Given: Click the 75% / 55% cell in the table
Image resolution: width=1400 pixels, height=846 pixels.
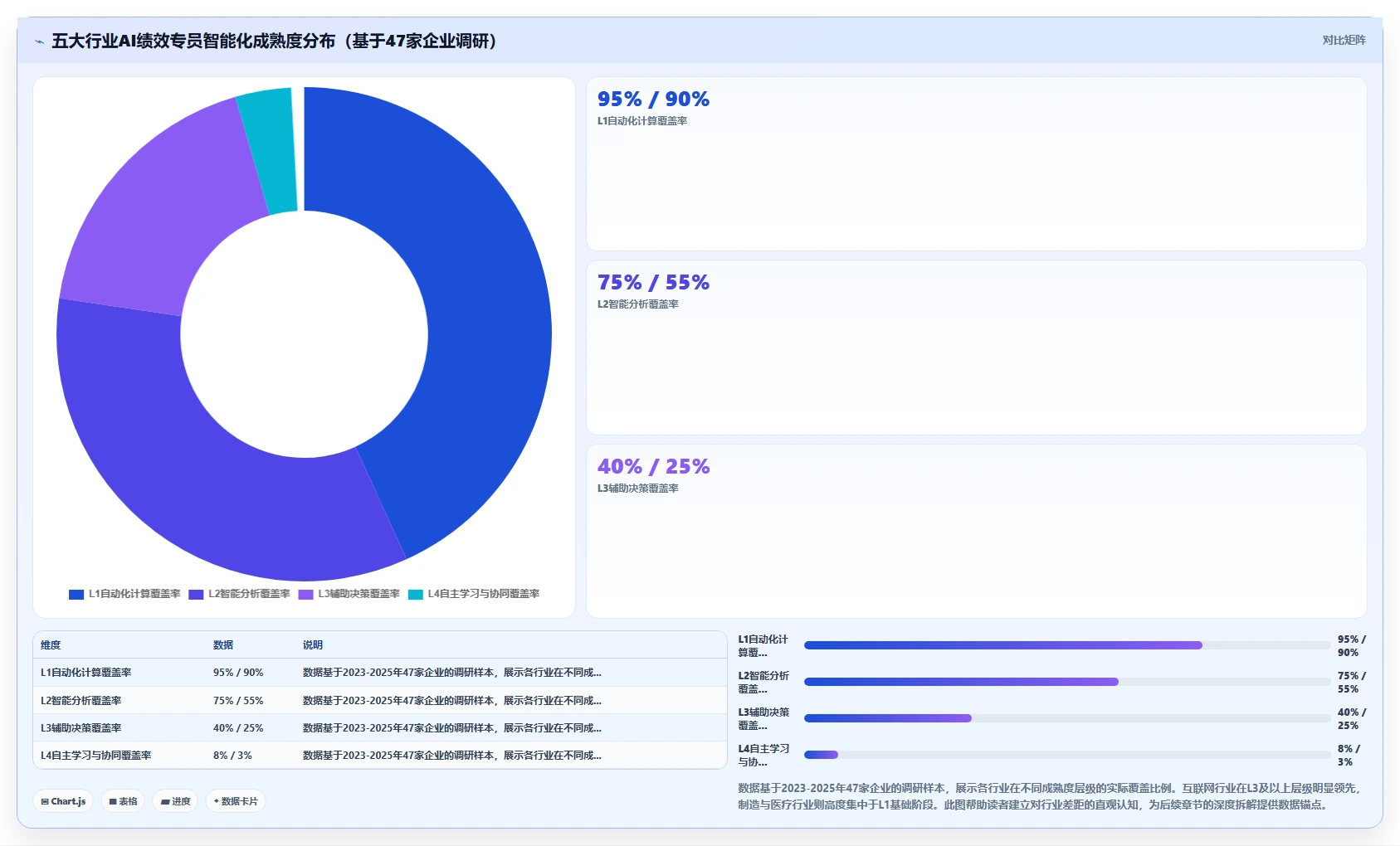Looking at the screenshot, I should point(238,701).
